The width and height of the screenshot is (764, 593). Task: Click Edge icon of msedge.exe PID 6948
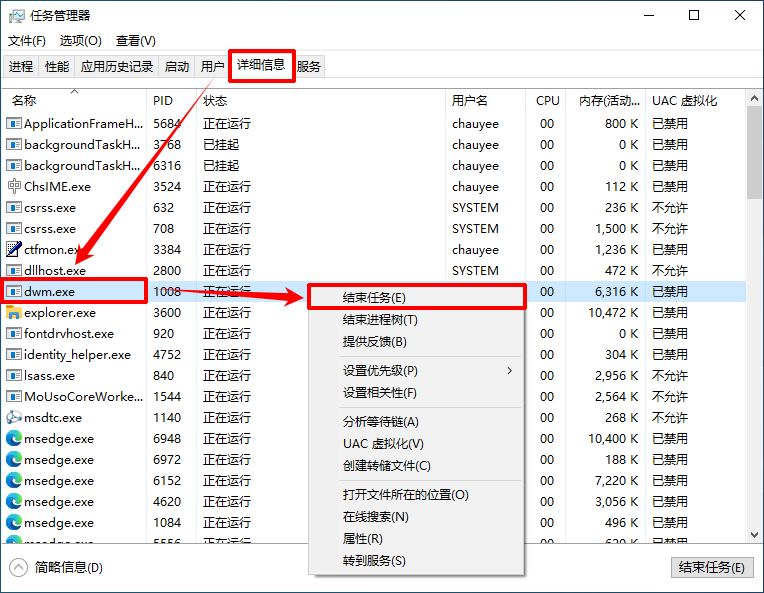(x=14, y=439)
